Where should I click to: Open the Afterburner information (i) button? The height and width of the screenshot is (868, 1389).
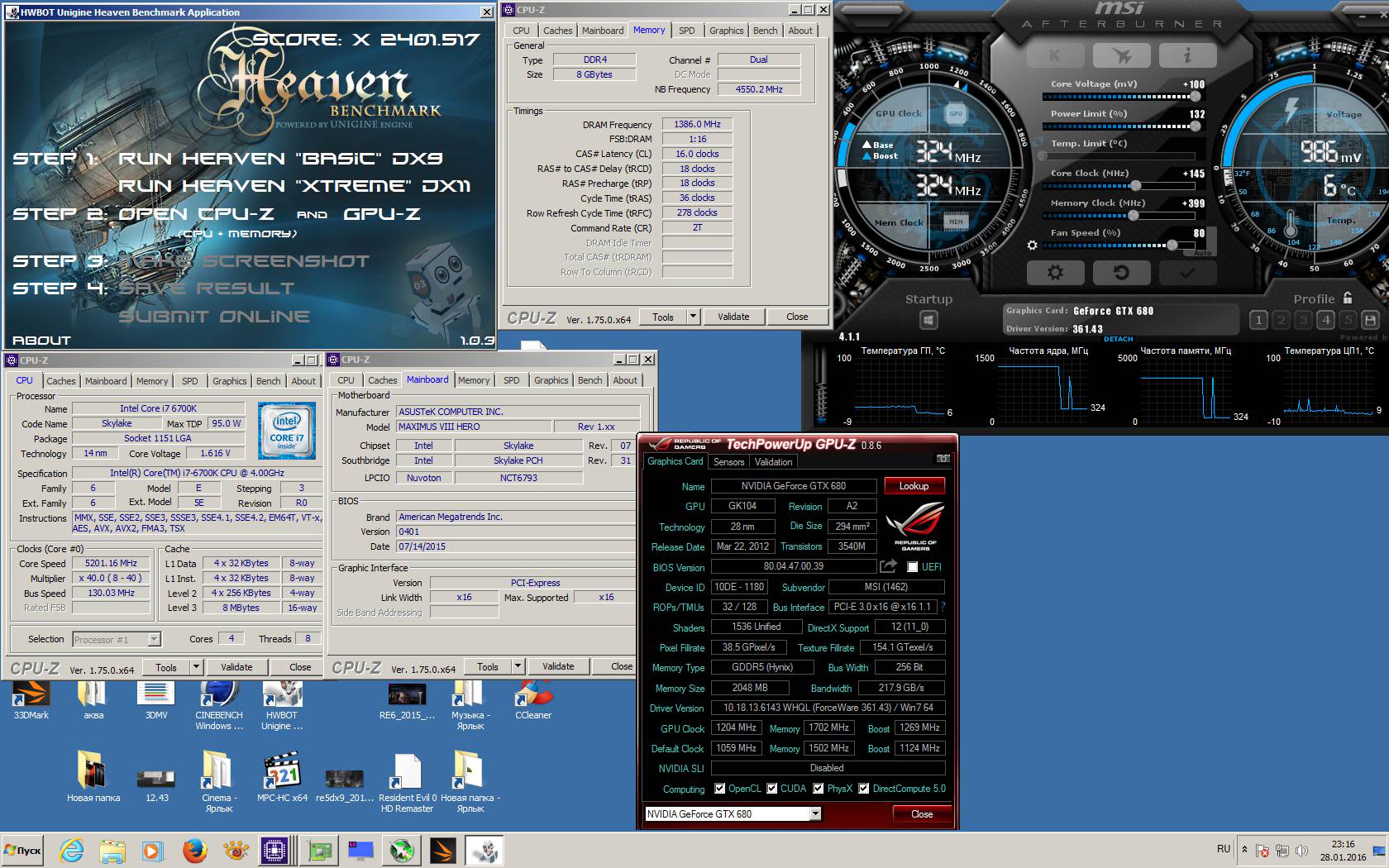tap(1187, 55)
